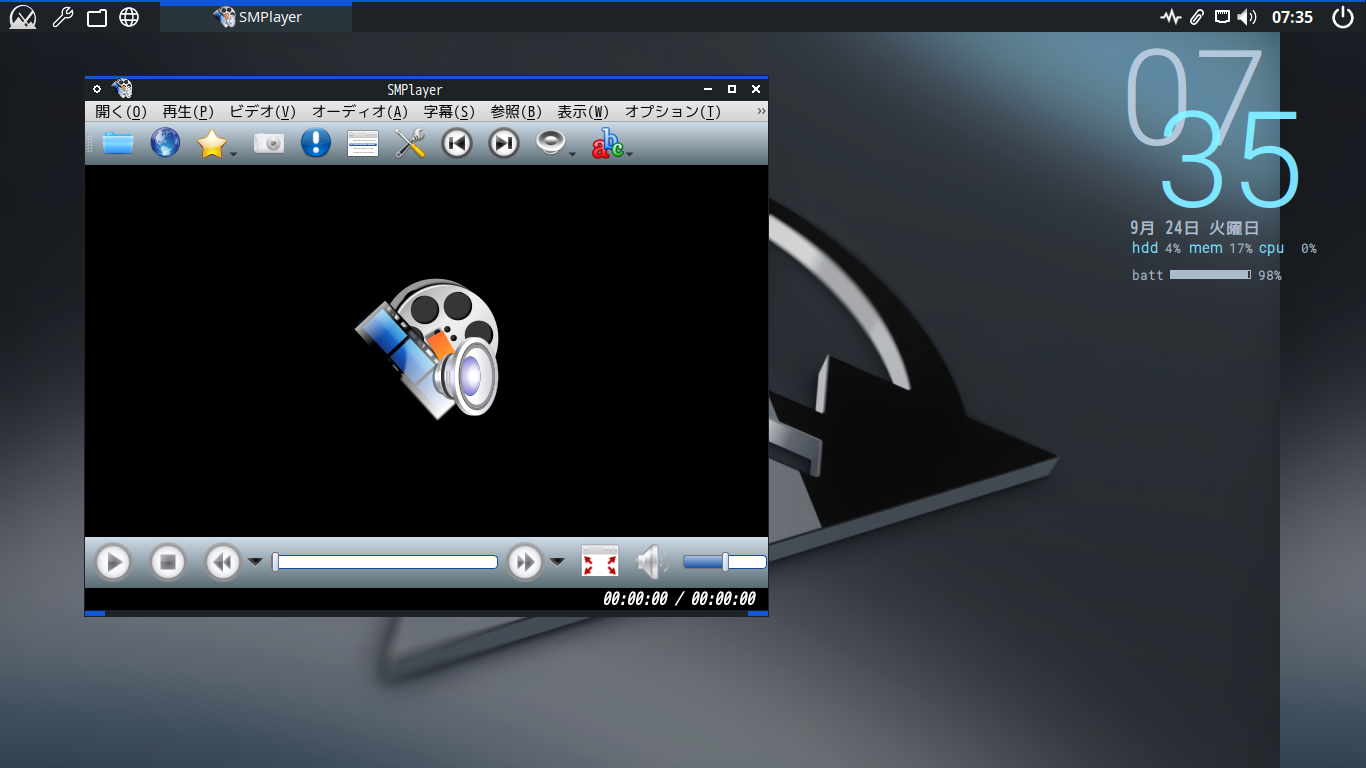Start playback with the Play button
1366x768 pixels.
[x=113, y=562]
